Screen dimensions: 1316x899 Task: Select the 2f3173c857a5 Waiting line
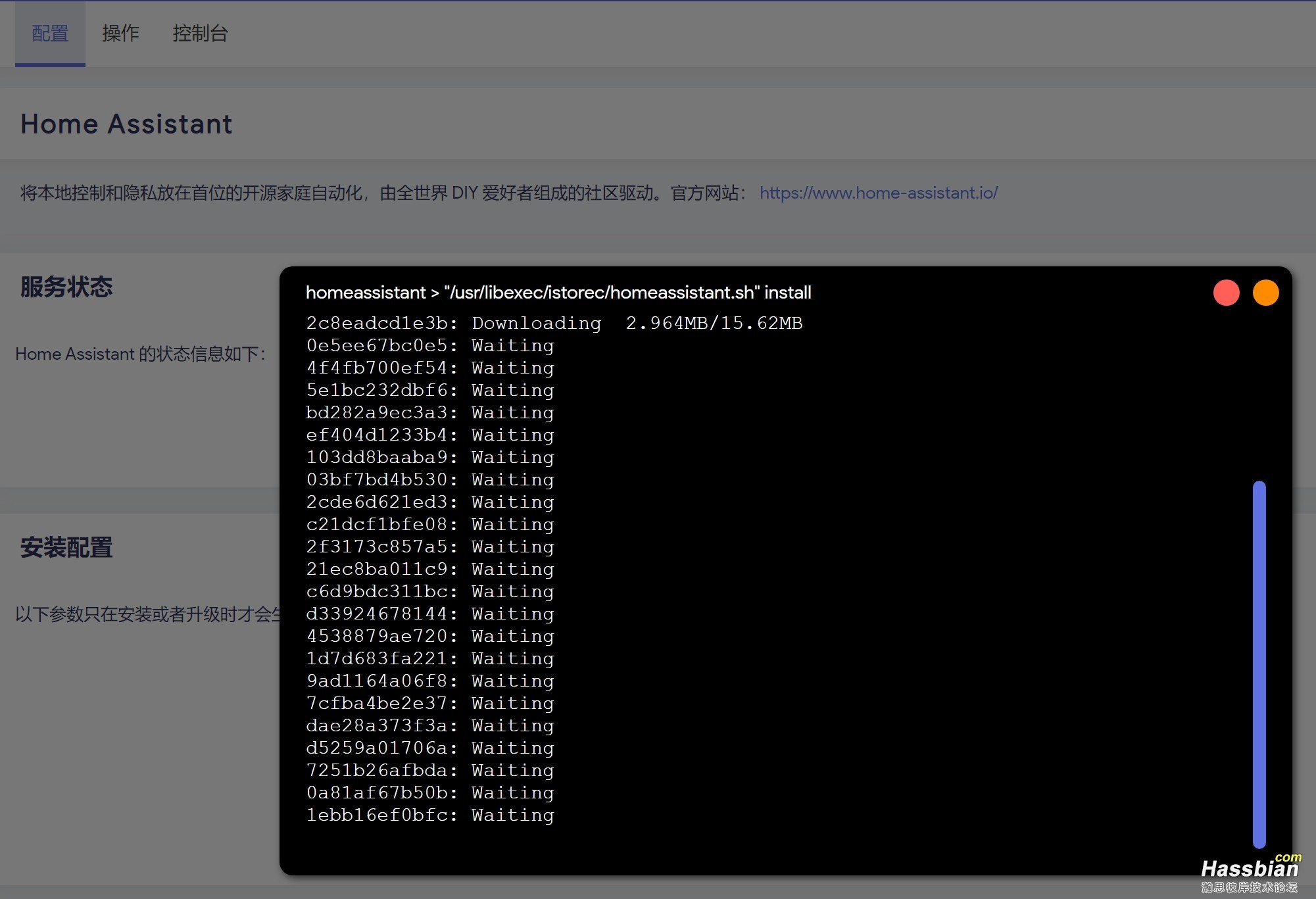click(x=430, y=547)
